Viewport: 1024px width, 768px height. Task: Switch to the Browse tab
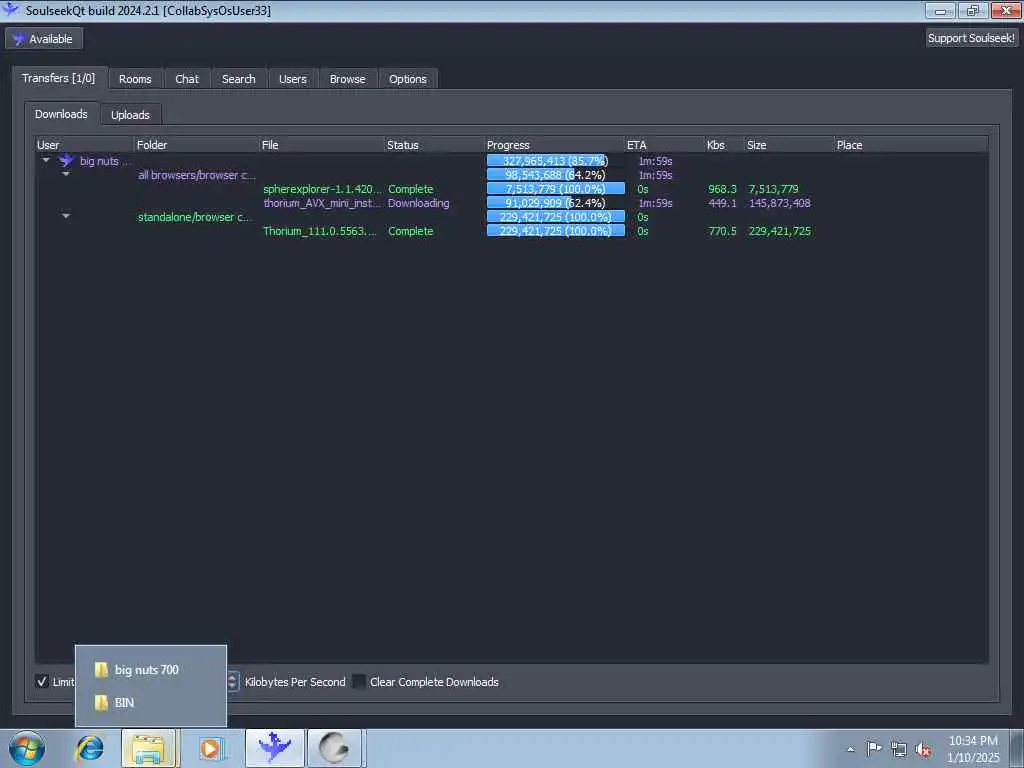tap(347, 79)
